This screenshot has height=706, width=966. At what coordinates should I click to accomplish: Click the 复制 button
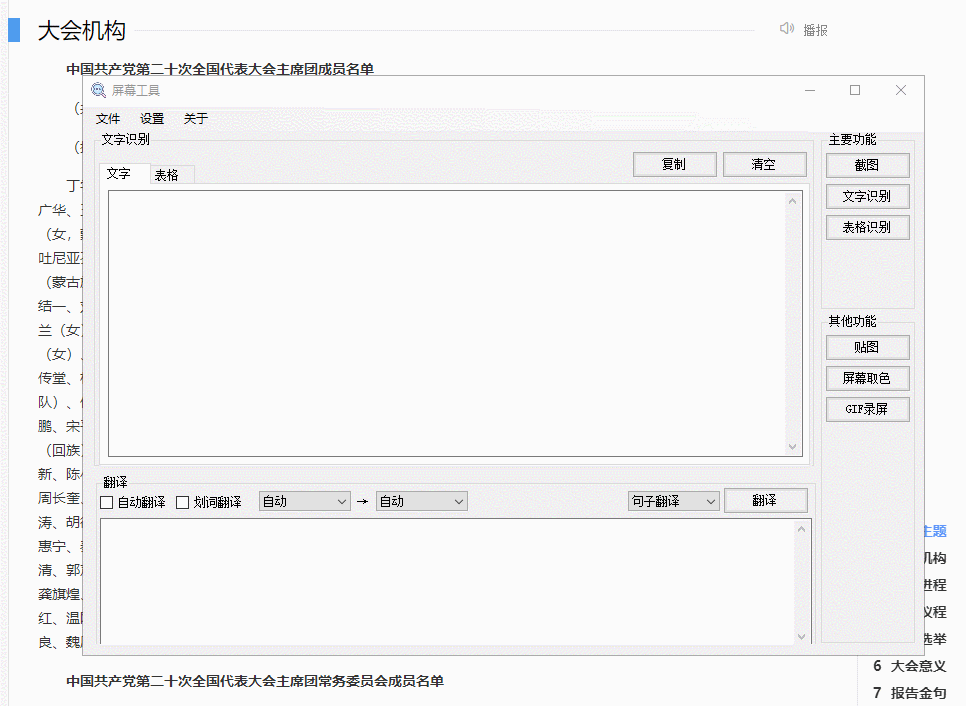coord(675,164)
